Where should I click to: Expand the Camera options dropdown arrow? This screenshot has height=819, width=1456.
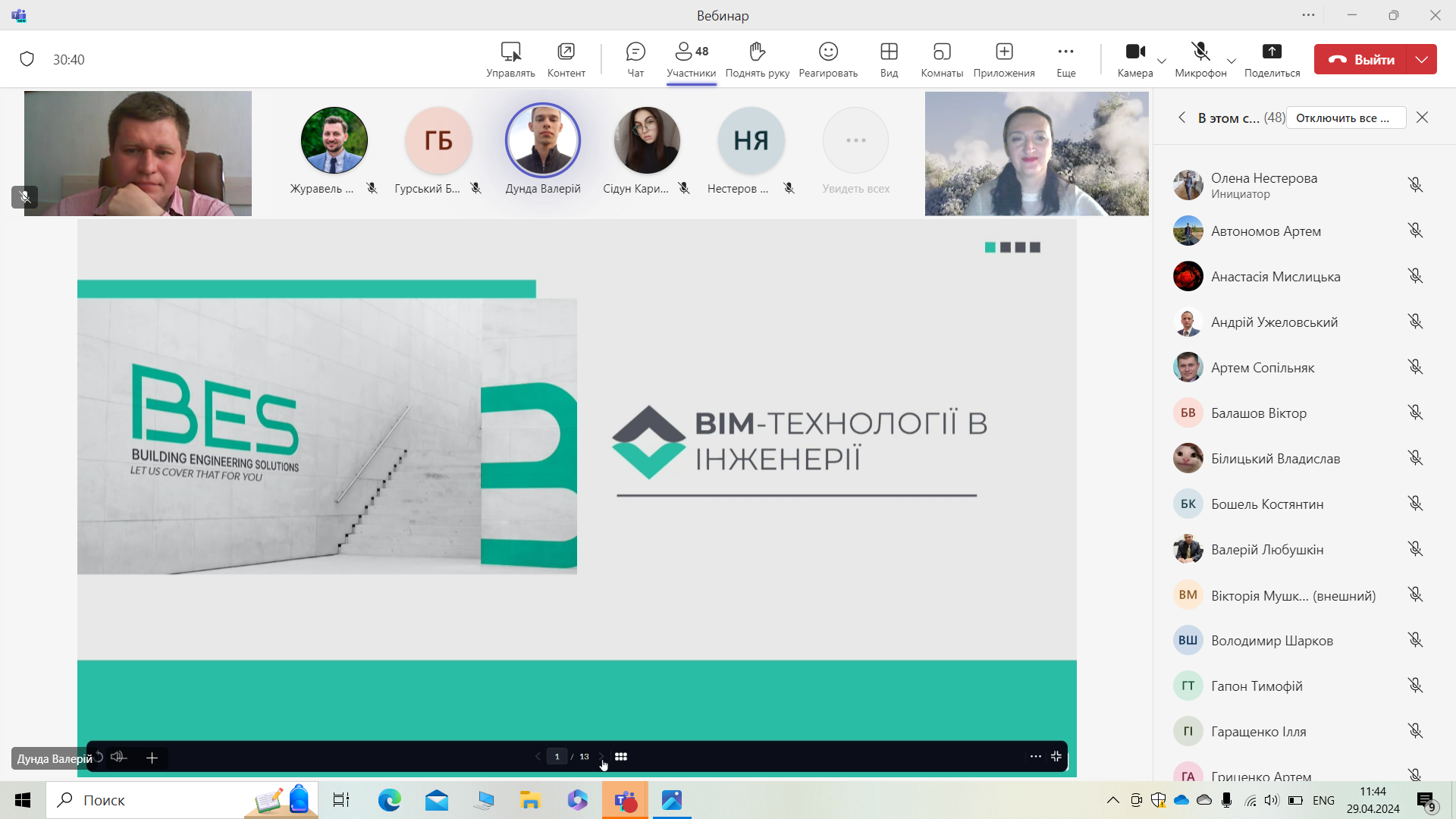pyautogui.click(x=1162, y=61)
